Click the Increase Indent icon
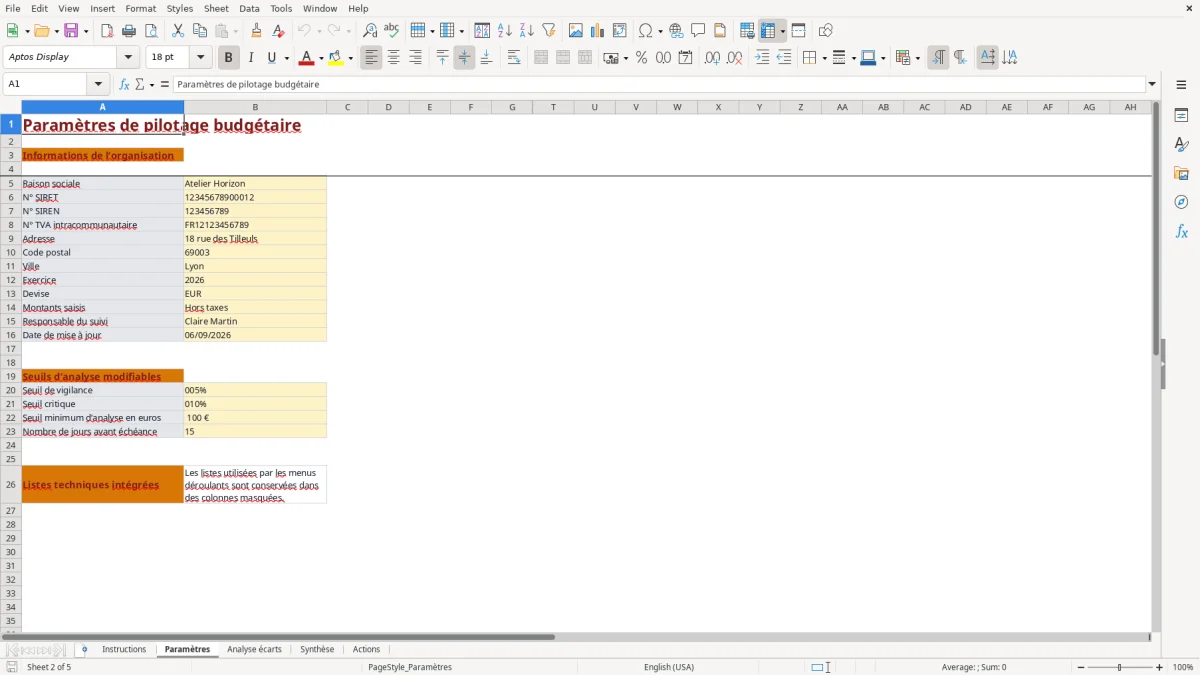This screenshot has width=1200, height=675. (762, 58)
